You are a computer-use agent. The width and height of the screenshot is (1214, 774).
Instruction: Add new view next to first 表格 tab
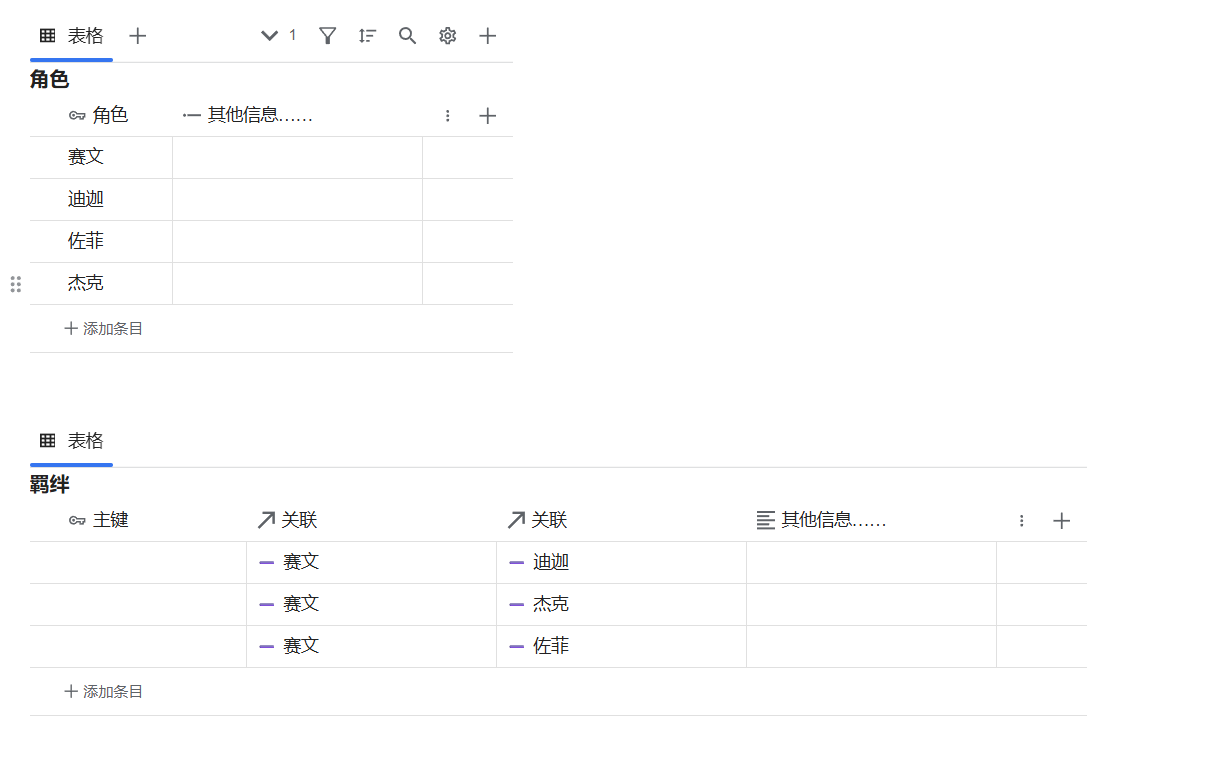[x=138, y=36]
